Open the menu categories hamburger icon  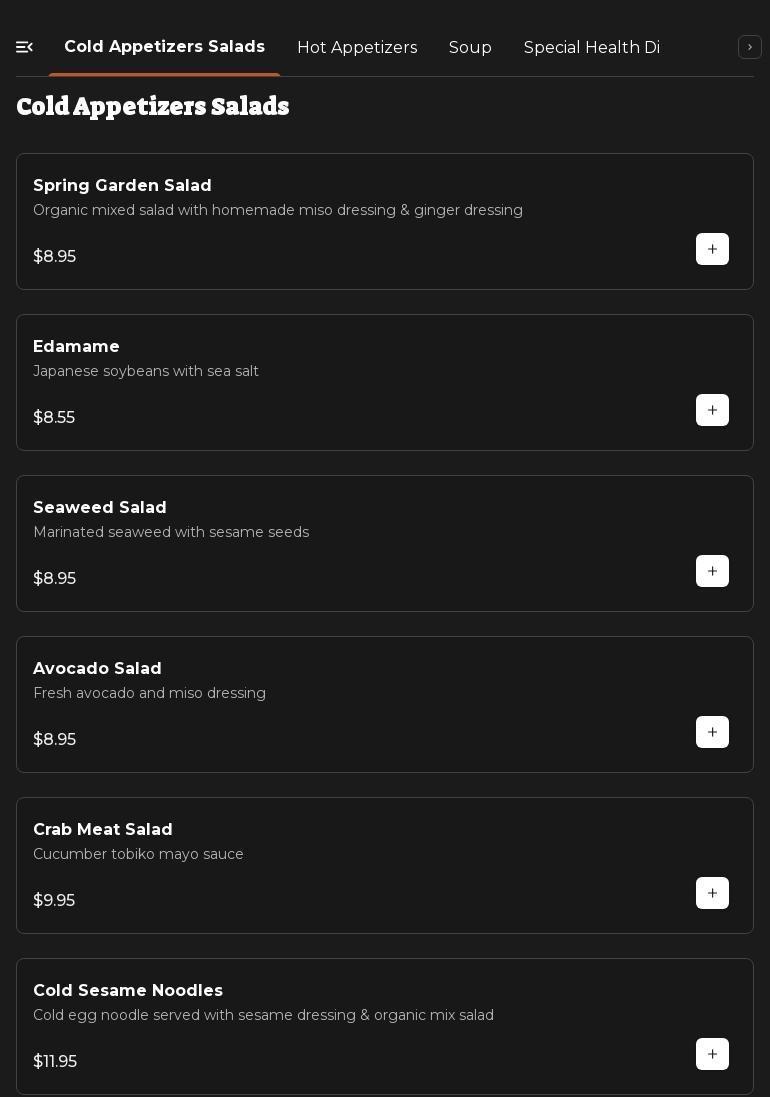[x=25, y=47]
